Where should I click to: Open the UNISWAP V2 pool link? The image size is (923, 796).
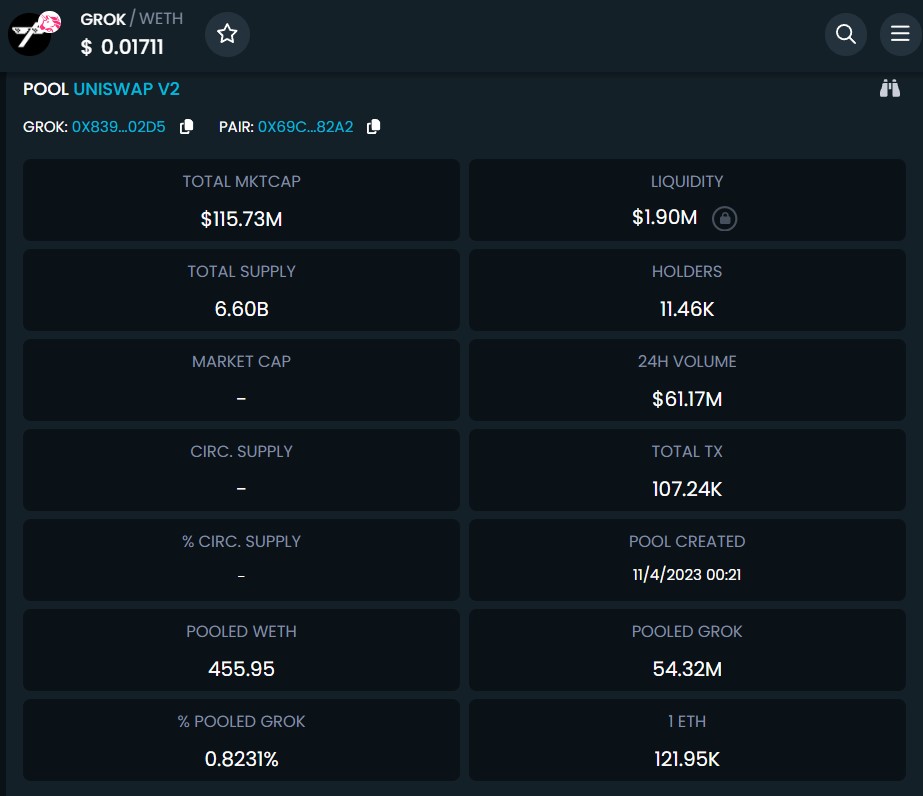point(126,89)
